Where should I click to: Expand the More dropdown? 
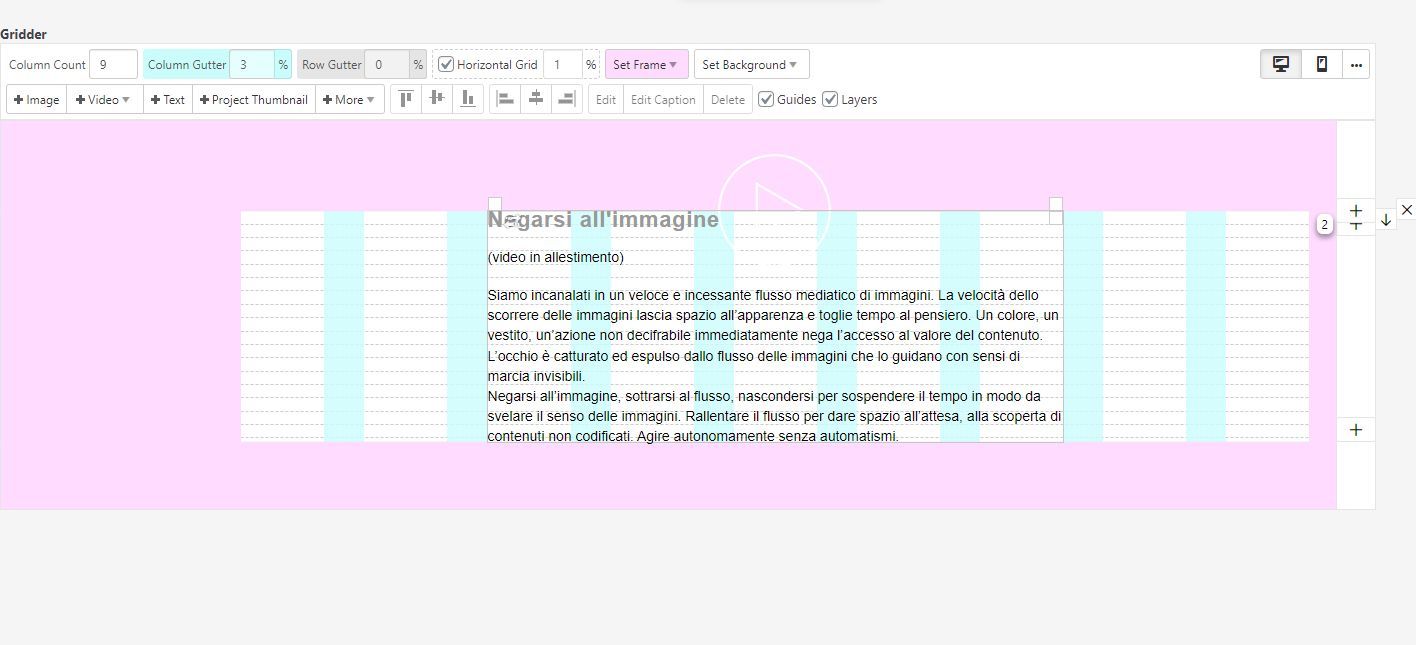[349, 100]
